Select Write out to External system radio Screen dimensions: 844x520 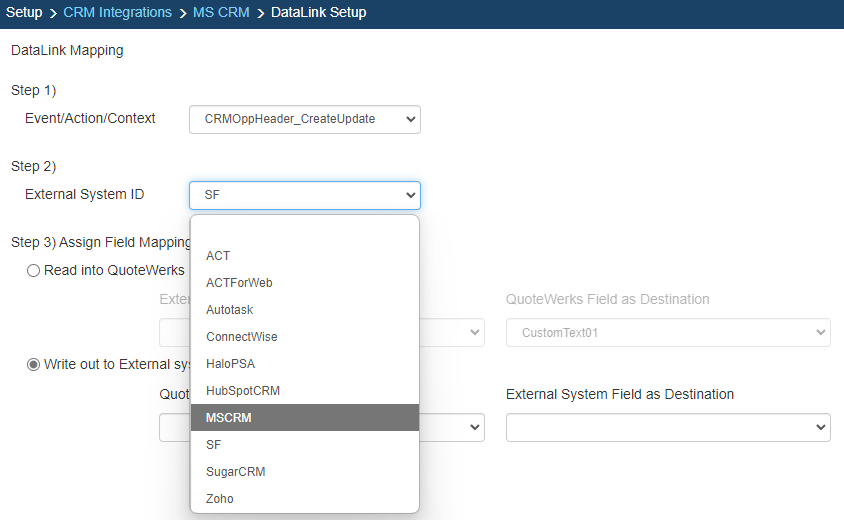coord(34,364)
